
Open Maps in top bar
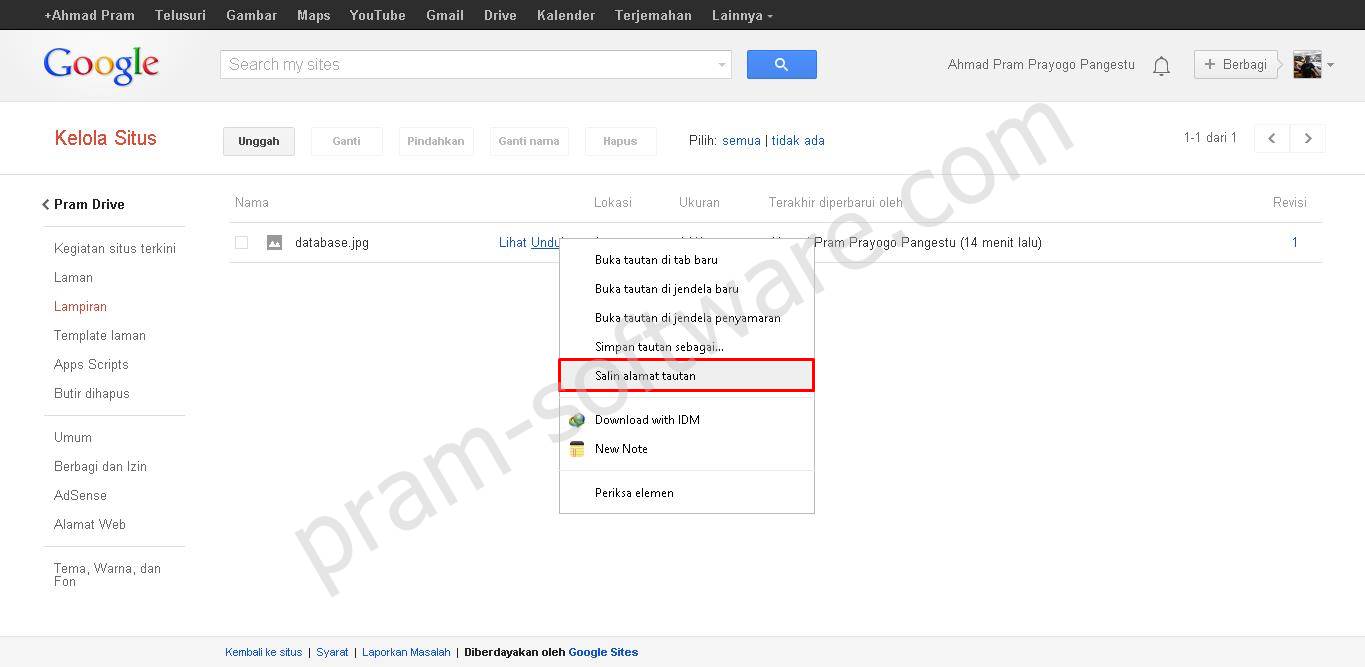point(313,15)
